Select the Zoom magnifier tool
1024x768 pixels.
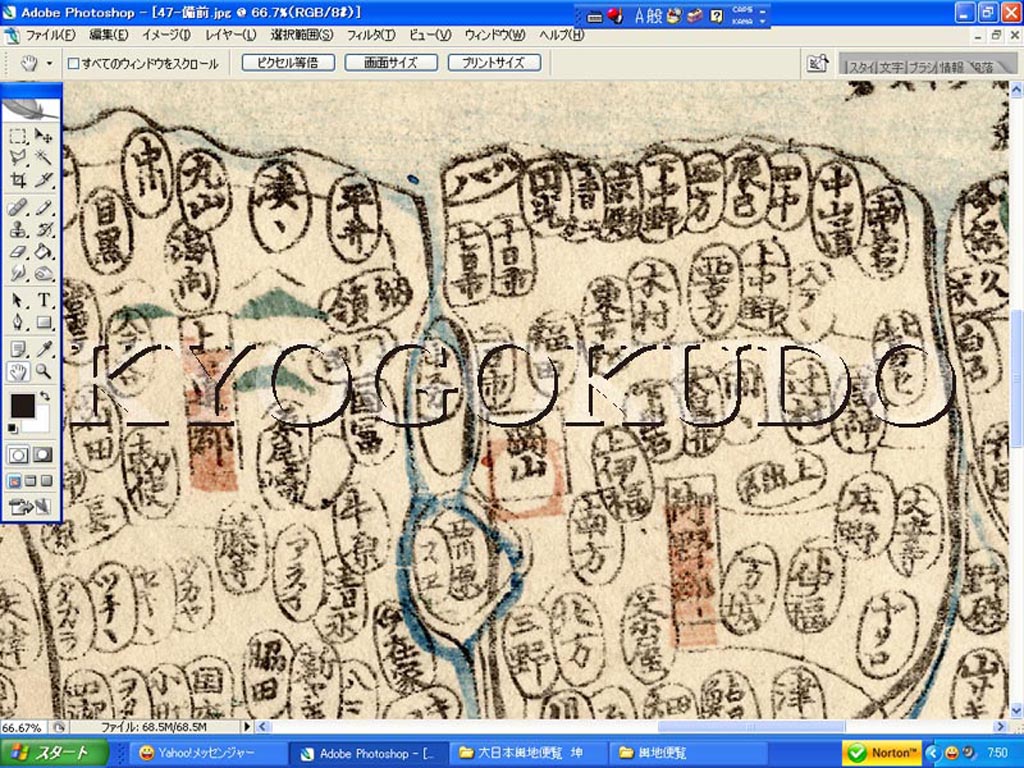[43, 372]
